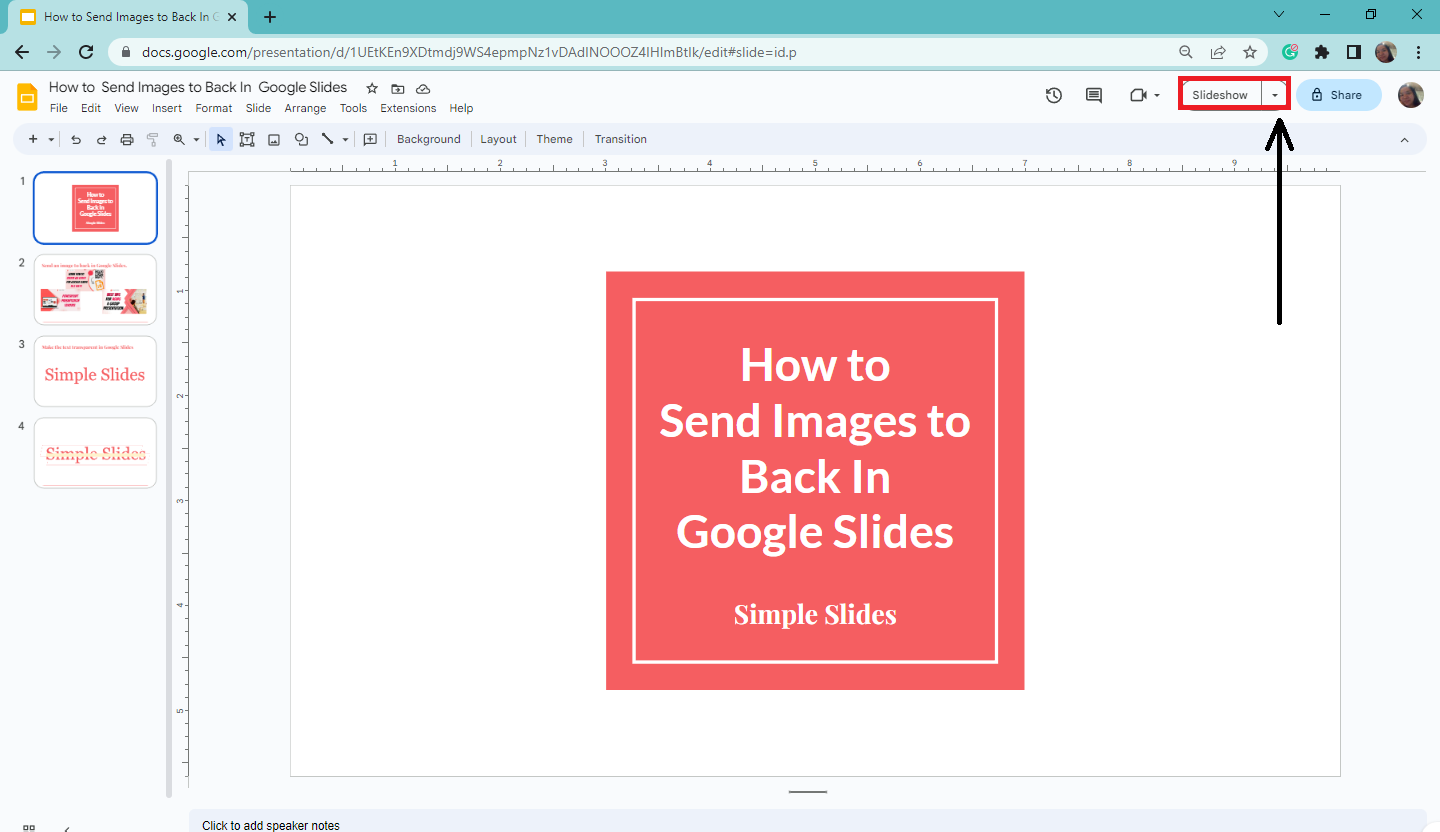Click the Share button
The image size is (1440, 832).
coord(1338,95)
